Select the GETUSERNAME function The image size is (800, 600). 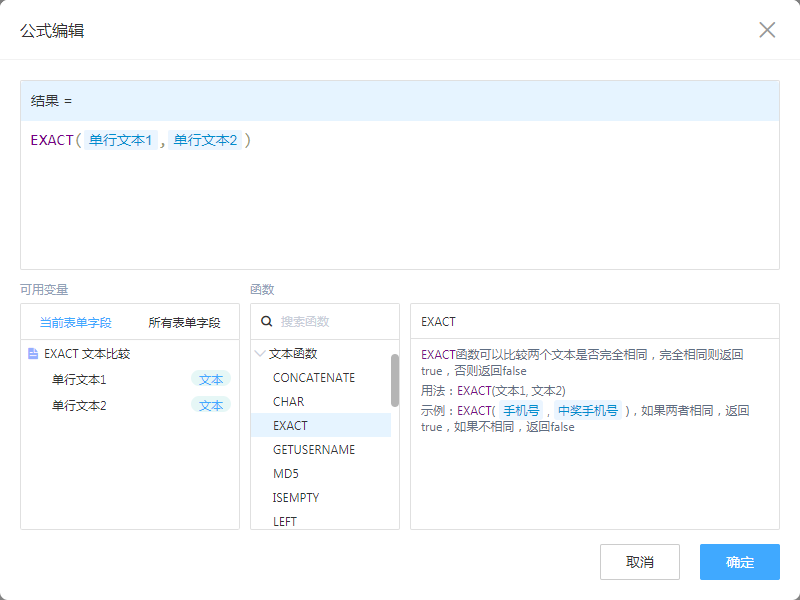tap(314, 450)
